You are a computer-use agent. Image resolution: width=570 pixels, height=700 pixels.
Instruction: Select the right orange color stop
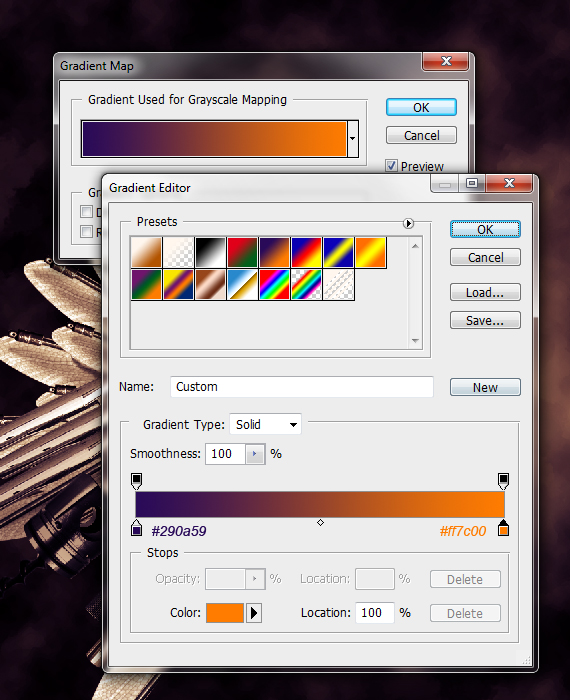503,528
